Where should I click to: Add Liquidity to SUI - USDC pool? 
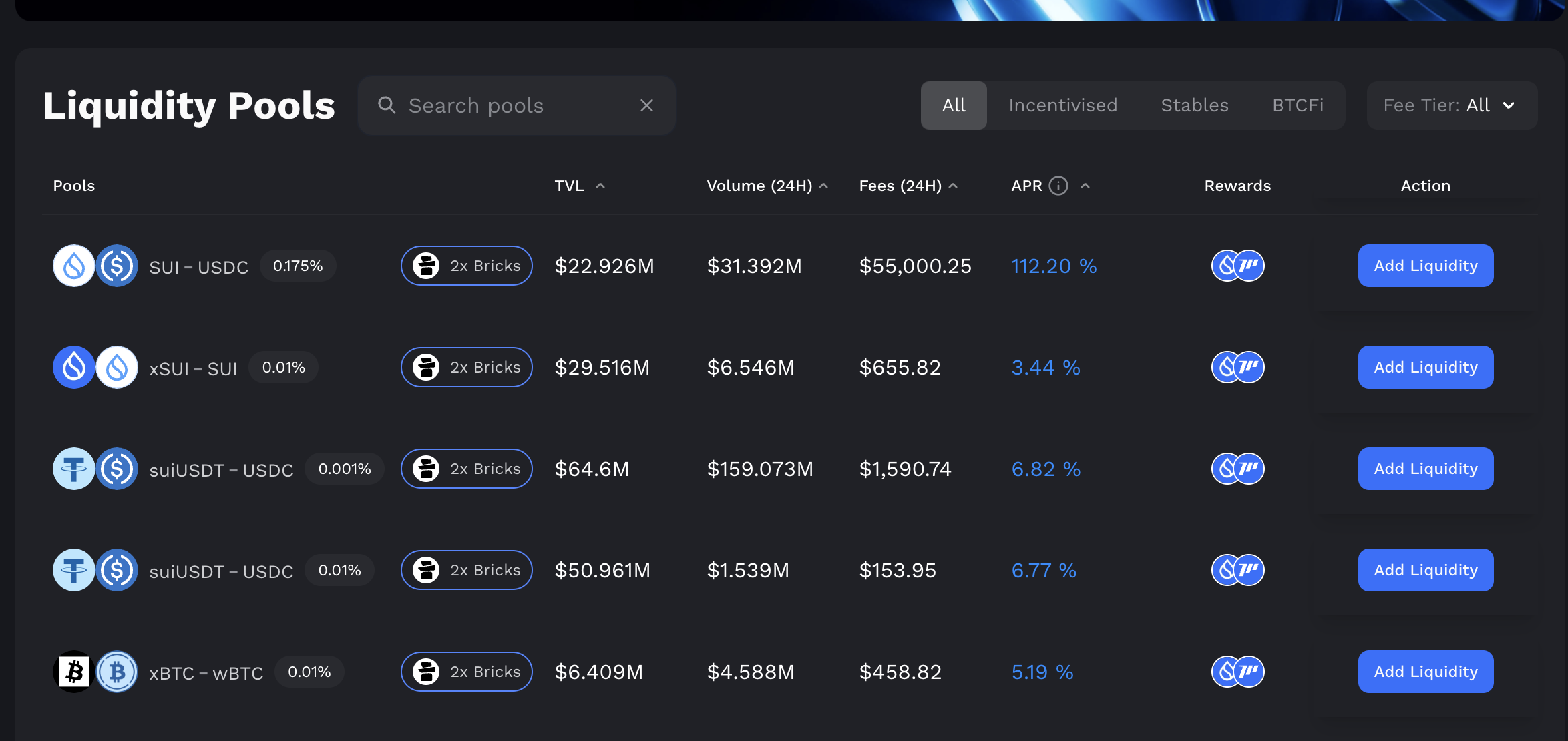click(1425, 266)
